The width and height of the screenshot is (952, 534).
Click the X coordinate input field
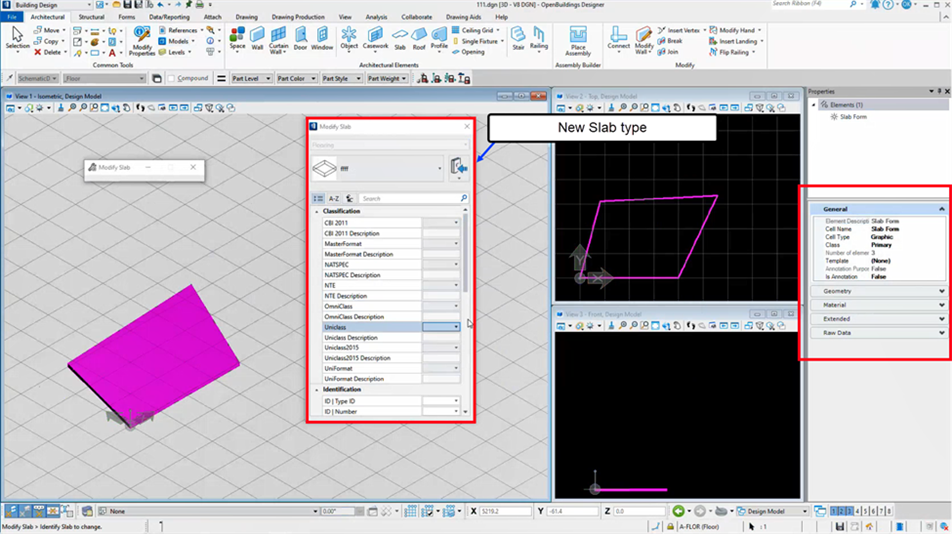pyautogui.click(x=505, y=511)
